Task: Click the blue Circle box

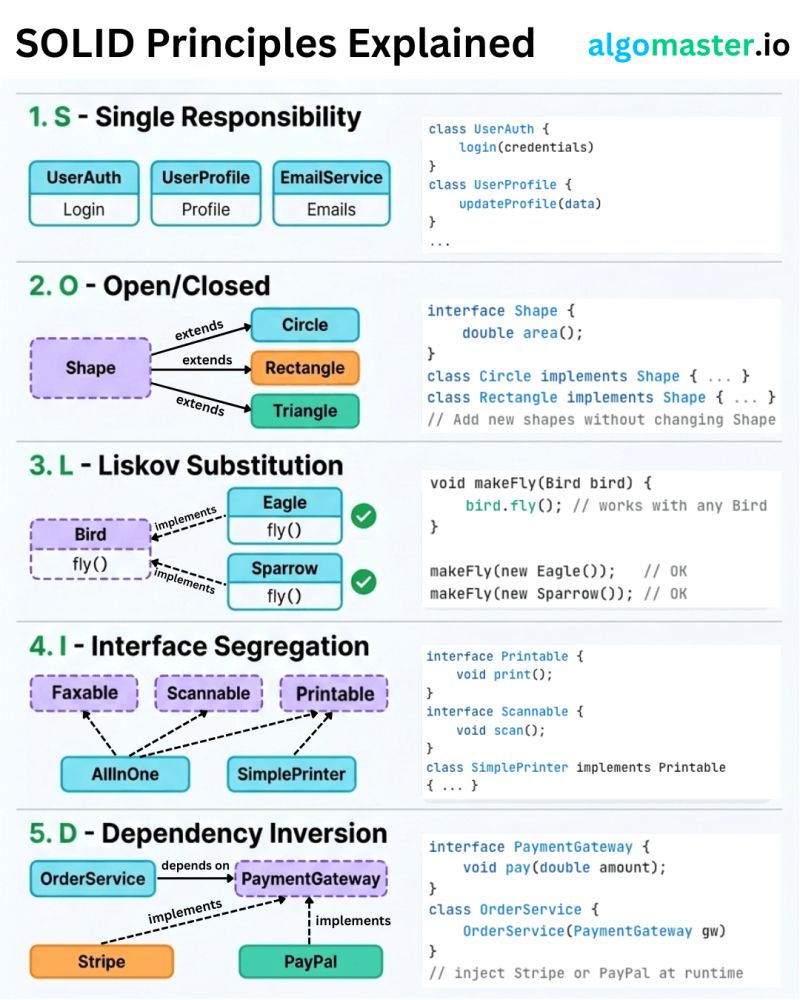Action: pyautogui.click(x=305, y=325)
